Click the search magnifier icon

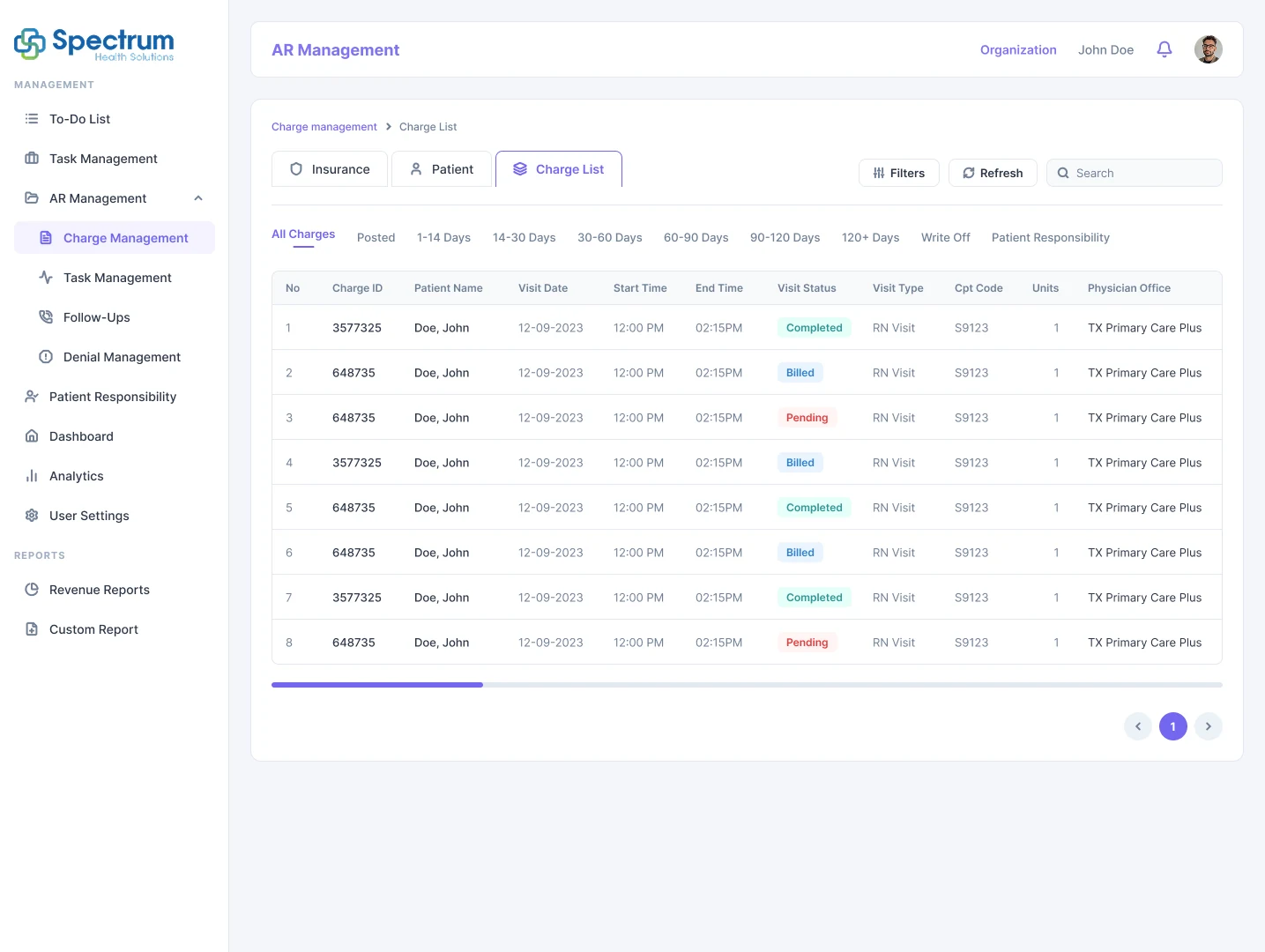[x=1063, y=173]
